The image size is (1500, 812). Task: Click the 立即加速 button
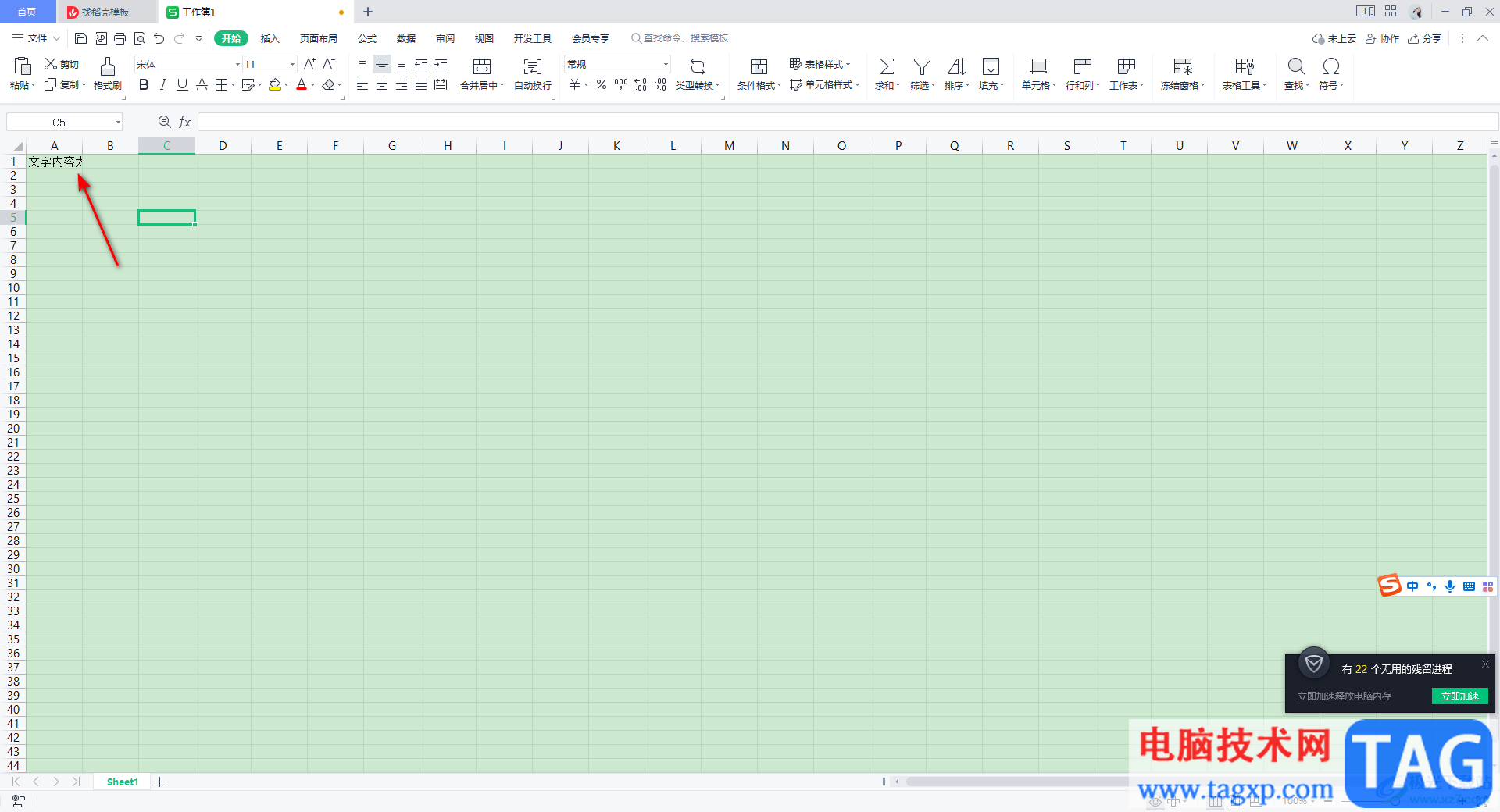(1459, 696)
